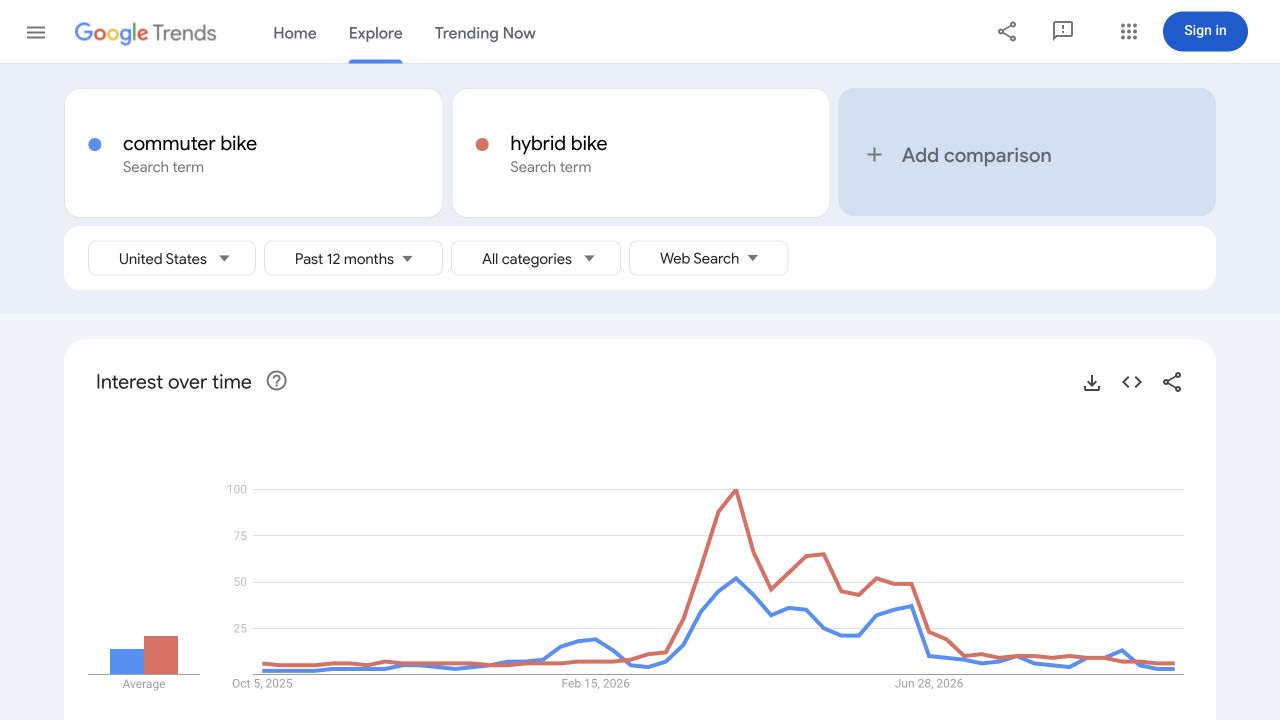
Task: Click the Jun 28, 2026 axis label
Action: pyautogui.click(x=929, y=684)
